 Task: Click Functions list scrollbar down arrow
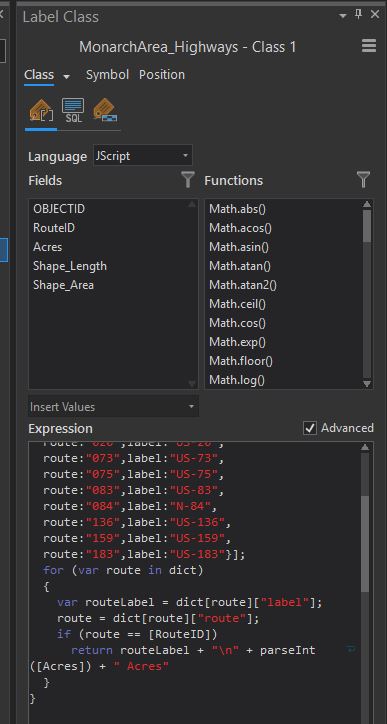coord(367,384)
